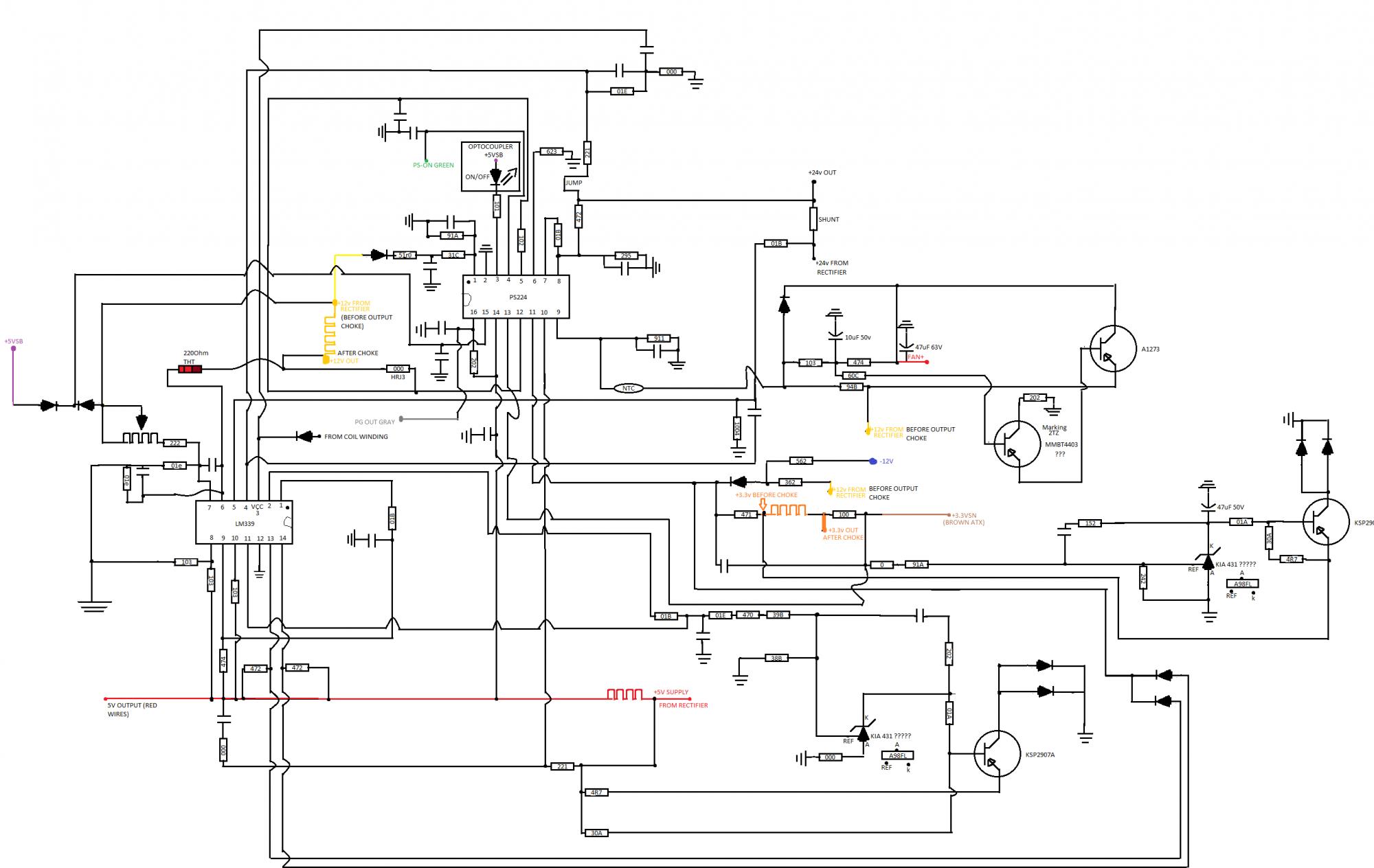Click the FAN+ red label
This screenshot has width=1374, height=868.
tap(916, 357)
